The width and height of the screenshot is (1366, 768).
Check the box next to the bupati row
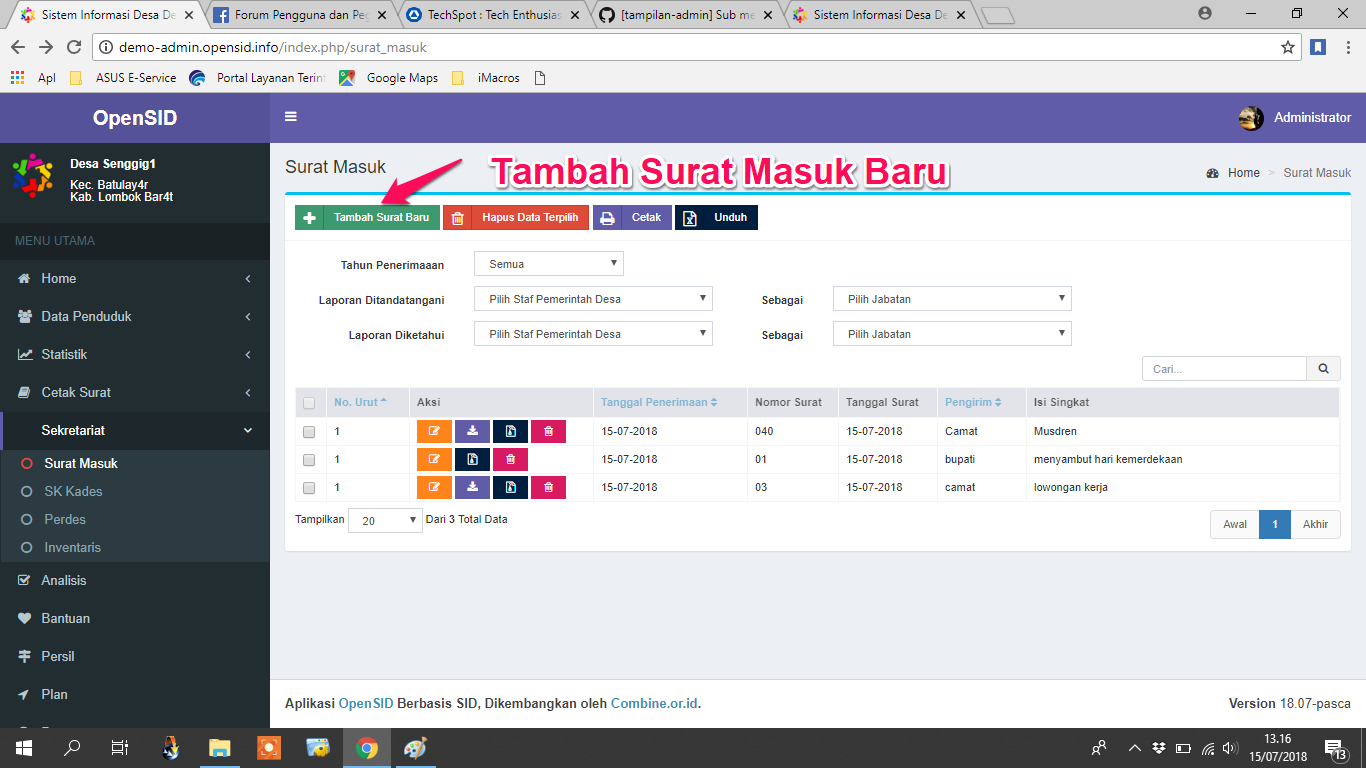[309, 459]
